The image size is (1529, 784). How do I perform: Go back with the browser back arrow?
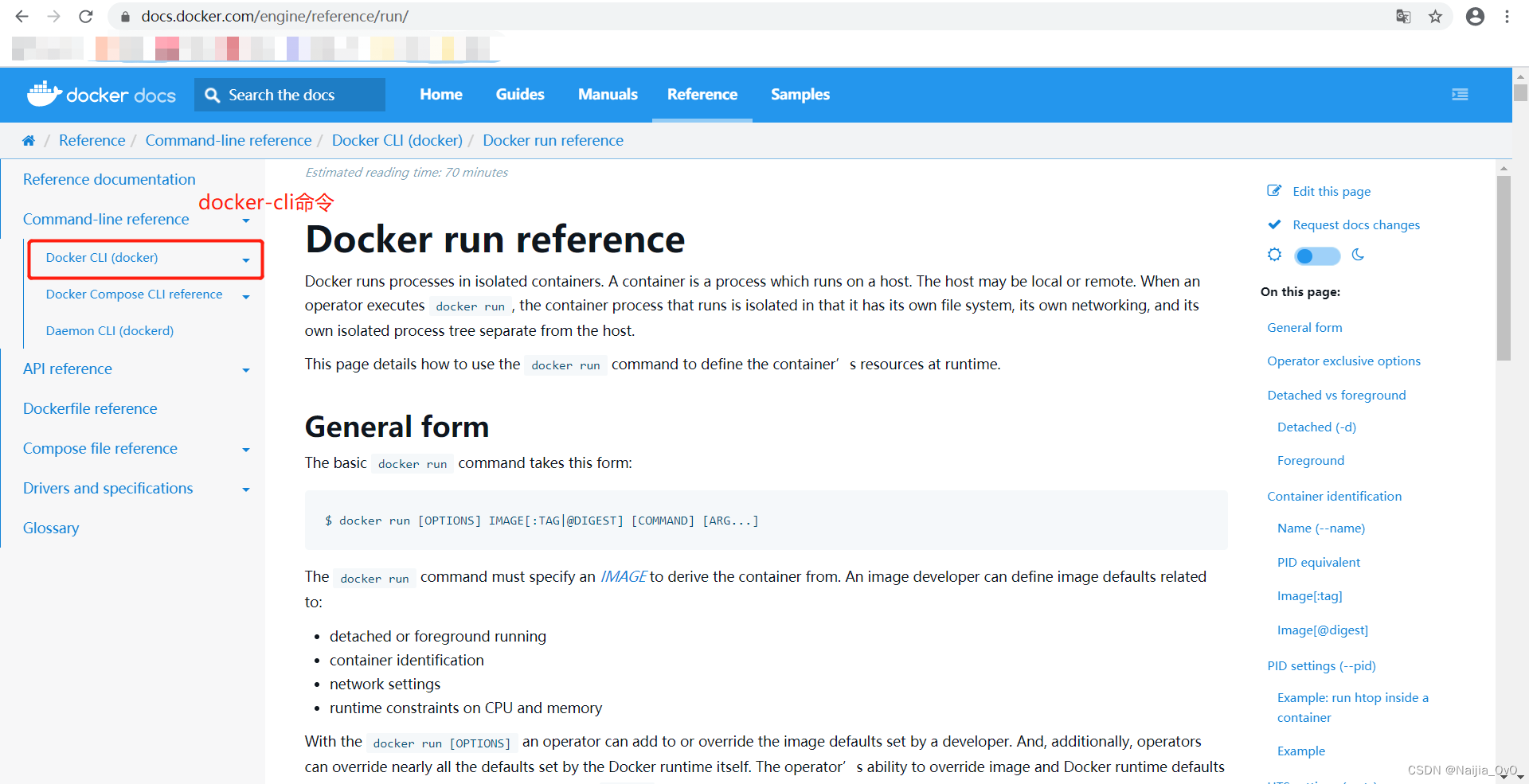(22, 16)
